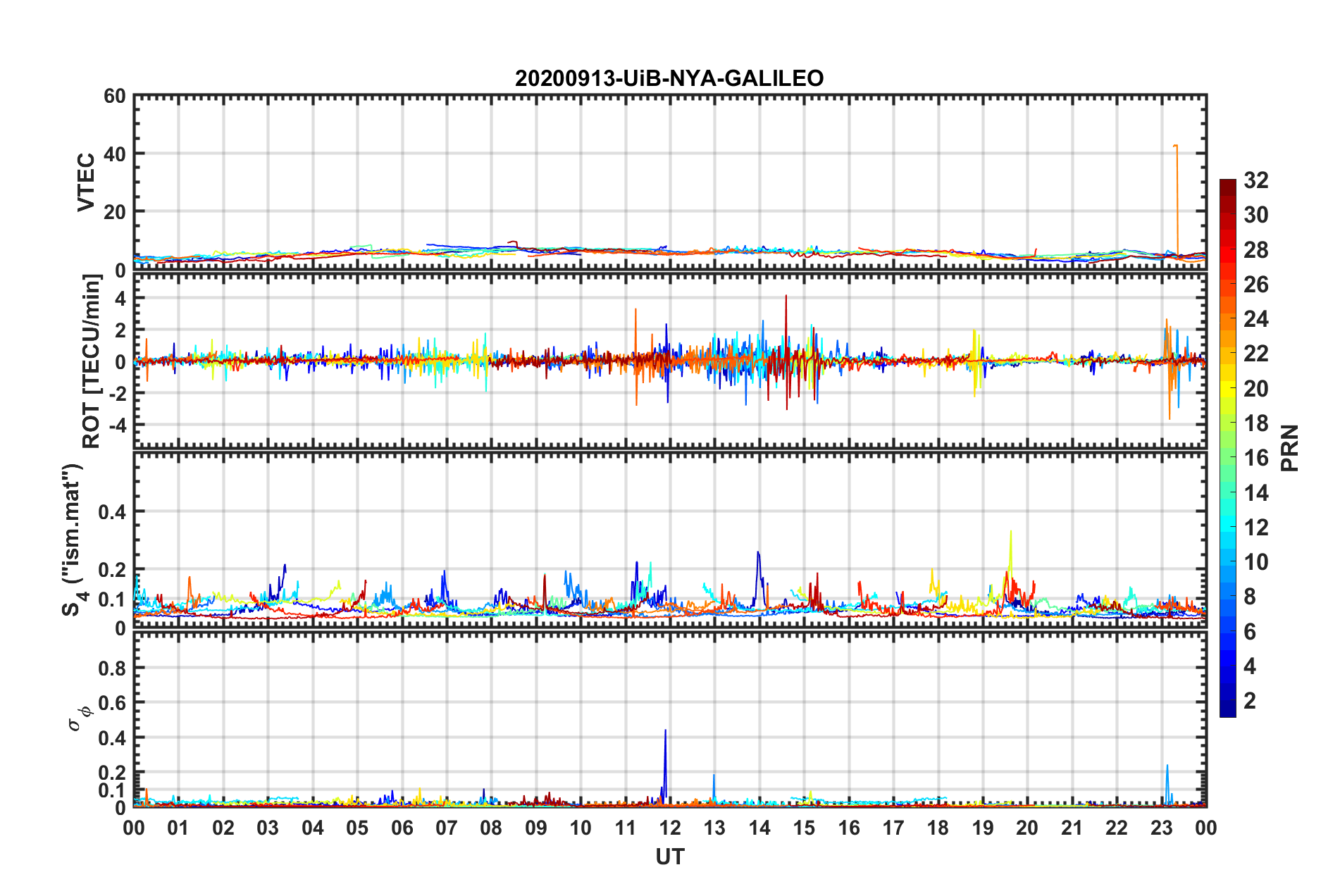This screenshot has width=1340, height=896.
Task: Click the ROT [TECU/min] axis label
Action: pyautogui.click(x=92, y=361)
